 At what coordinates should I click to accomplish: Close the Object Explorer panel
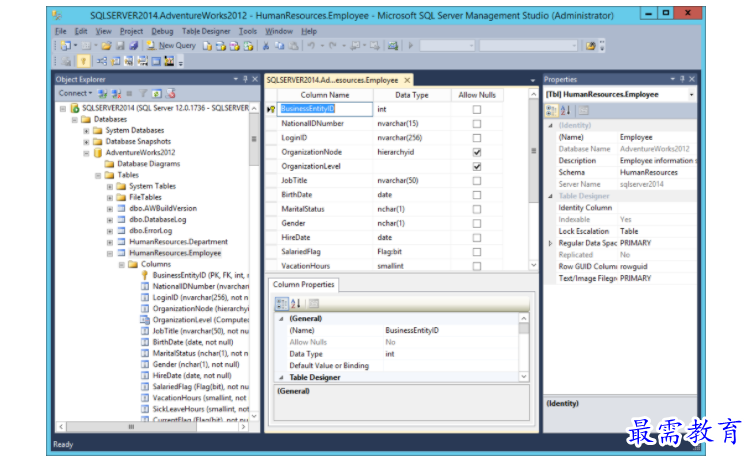[x=255, y=79]
